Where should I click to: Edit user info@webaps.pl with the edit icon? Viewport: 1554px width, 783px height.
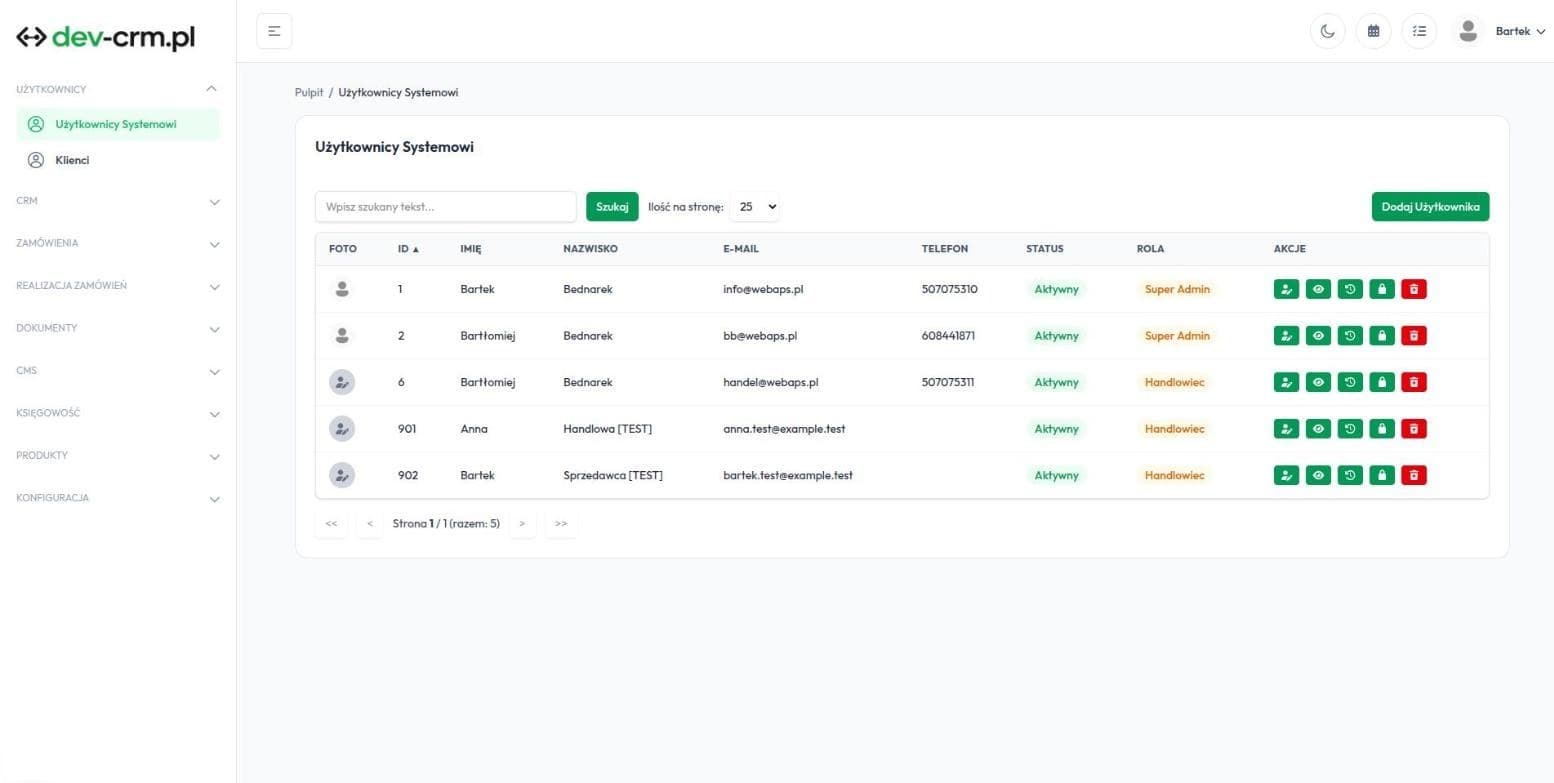pos(1286,289)
